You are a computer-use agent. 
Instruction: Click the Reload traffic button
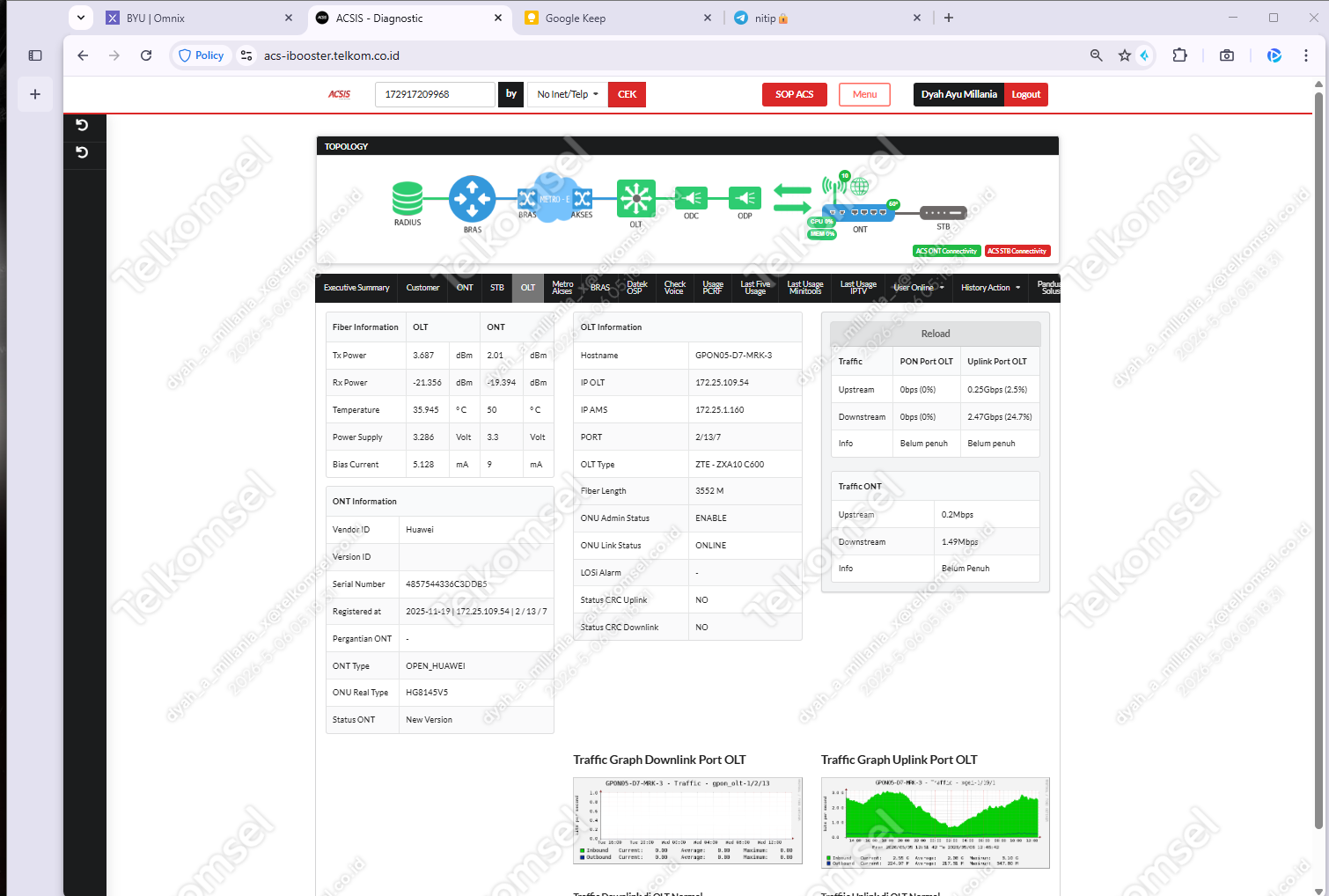tap(936, 334)
